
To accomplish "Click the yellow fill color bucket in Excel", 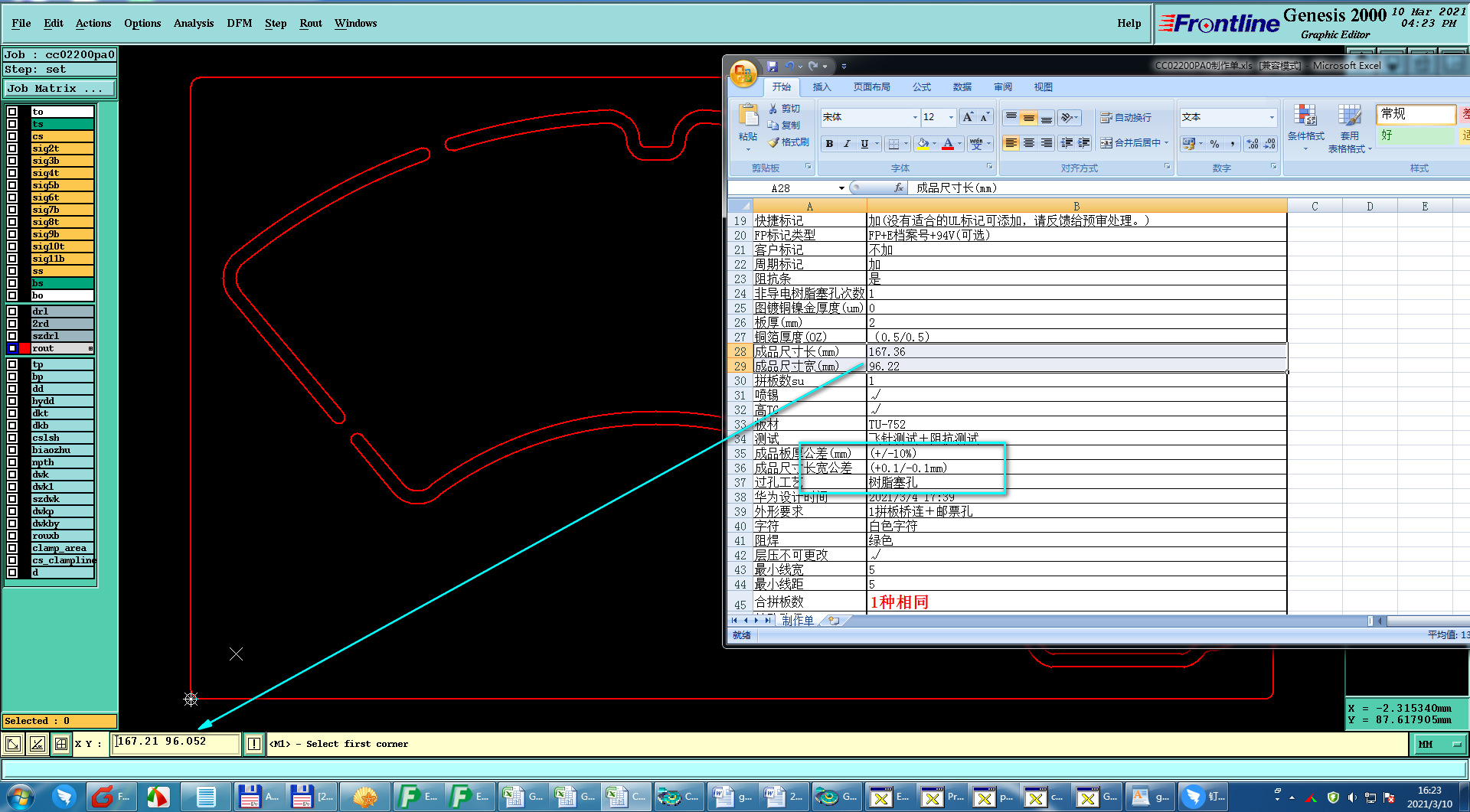I will pos(923,144).
